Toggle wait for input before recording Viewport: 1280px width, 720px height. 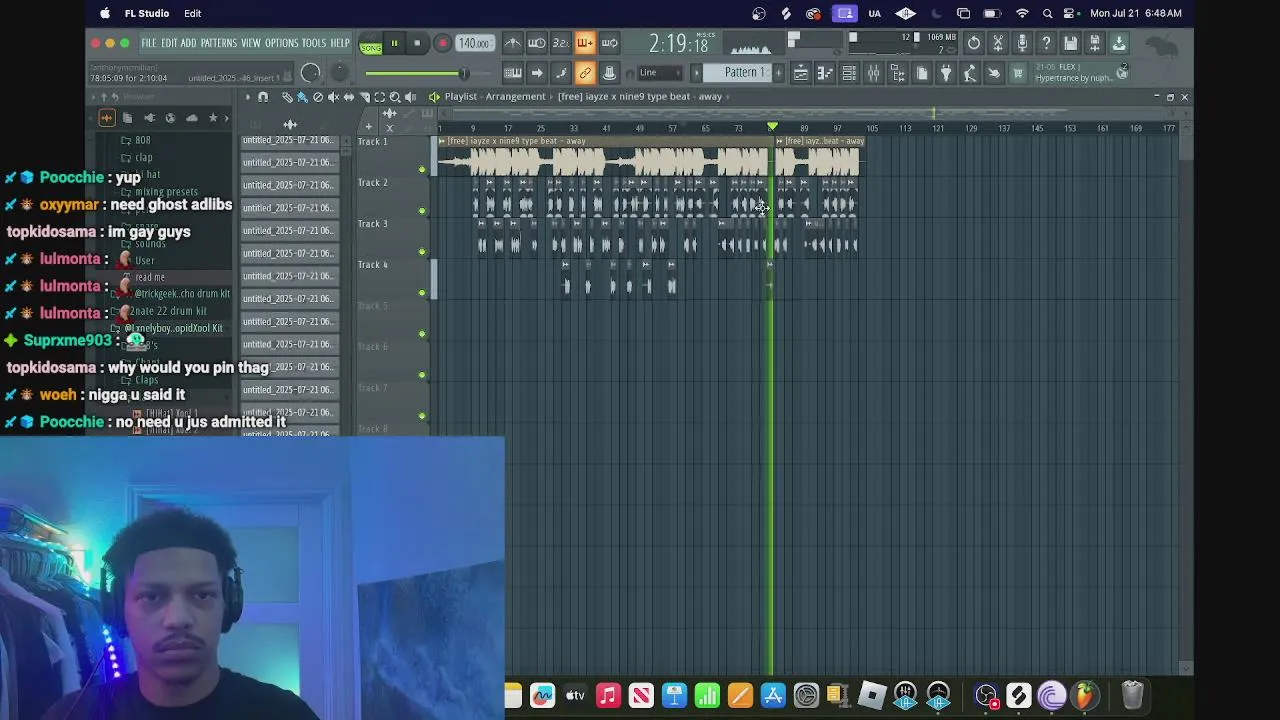pyautogui.click(x=537, y=43)
